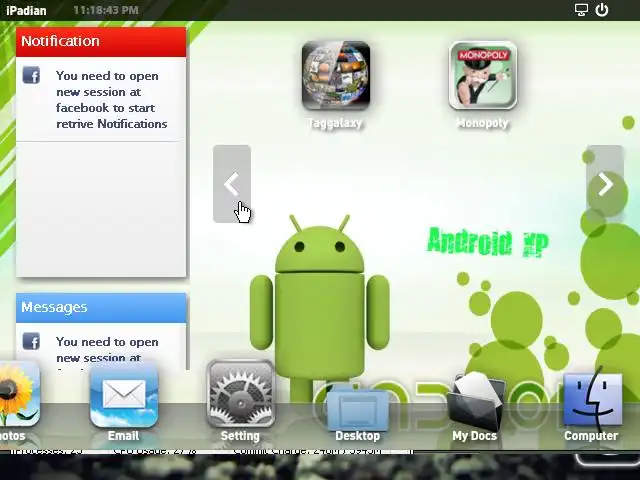Image resolution: width=640 pixels, height=480 pixels.
Task: Open the Desktop folder dock icon
Action: 358,406
